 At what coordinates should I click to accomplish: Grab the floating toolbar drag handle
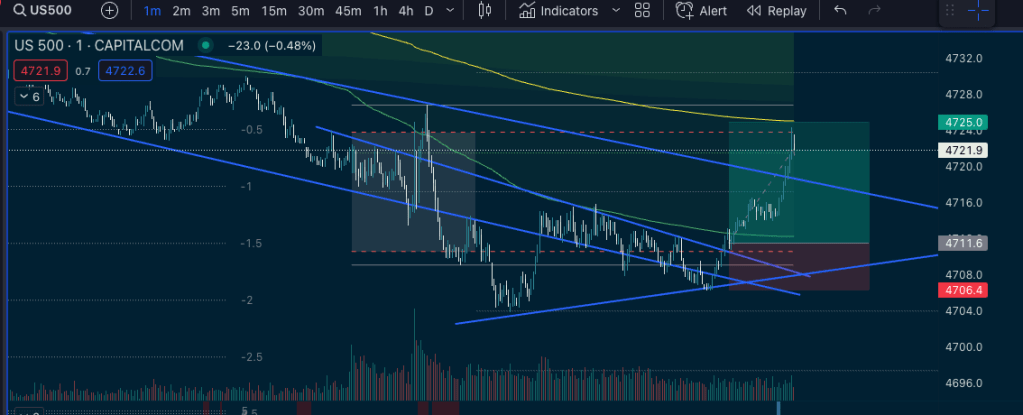[949, 11]
